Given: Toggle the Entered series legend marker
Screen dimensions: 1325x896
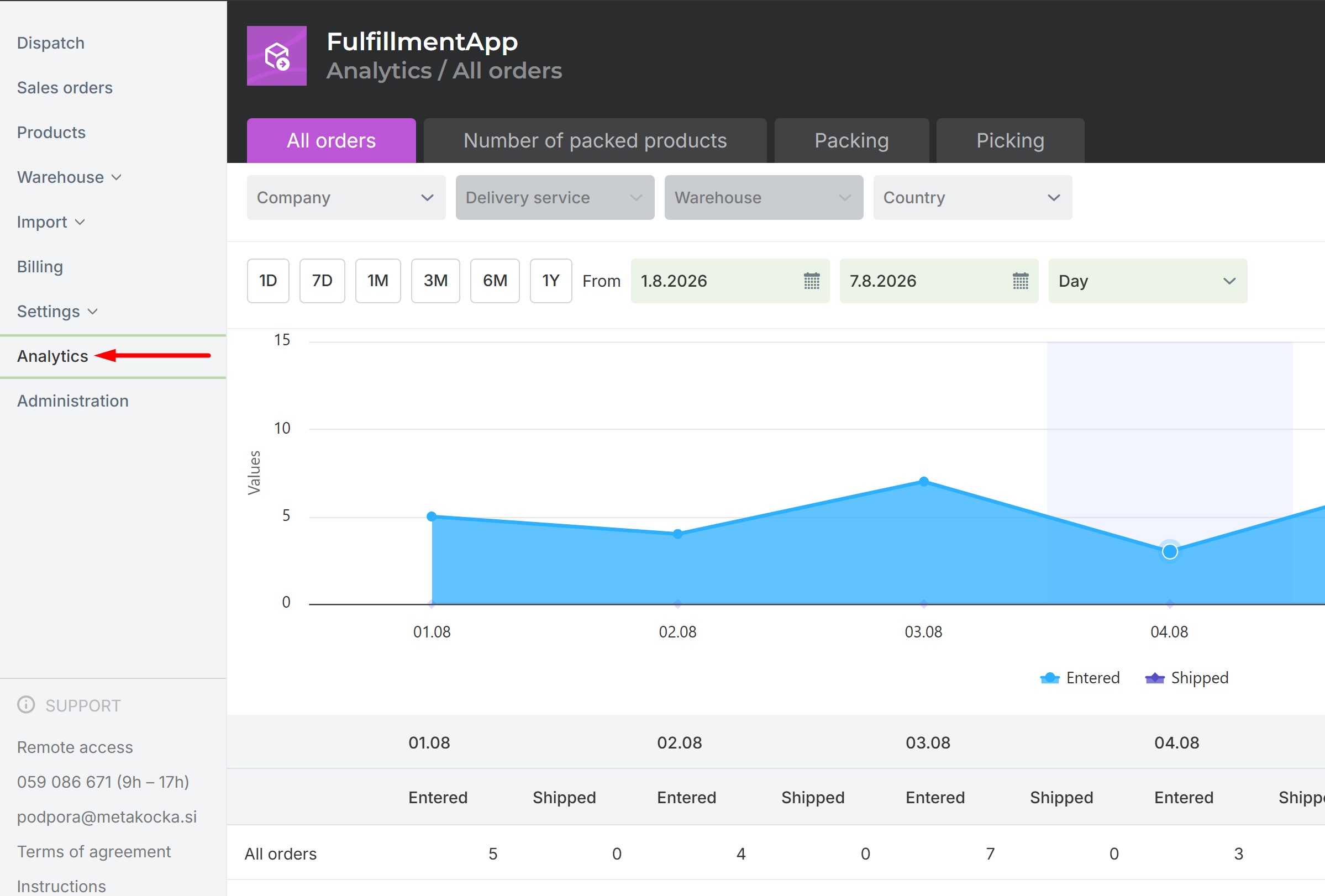Looking at the screenshot, I should coord(1050,678).
